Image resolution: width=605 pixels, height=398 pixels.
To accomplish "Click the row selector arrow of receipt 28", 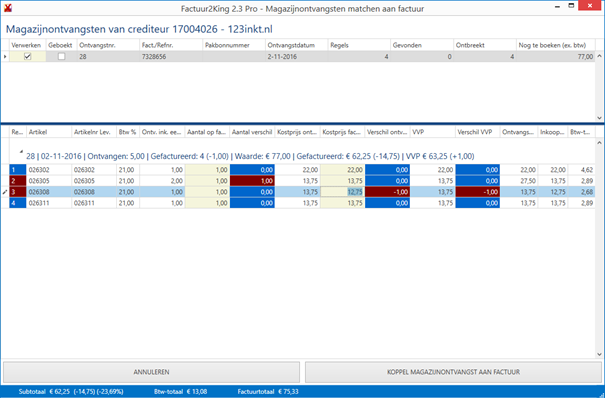I will tap(5, 57).
